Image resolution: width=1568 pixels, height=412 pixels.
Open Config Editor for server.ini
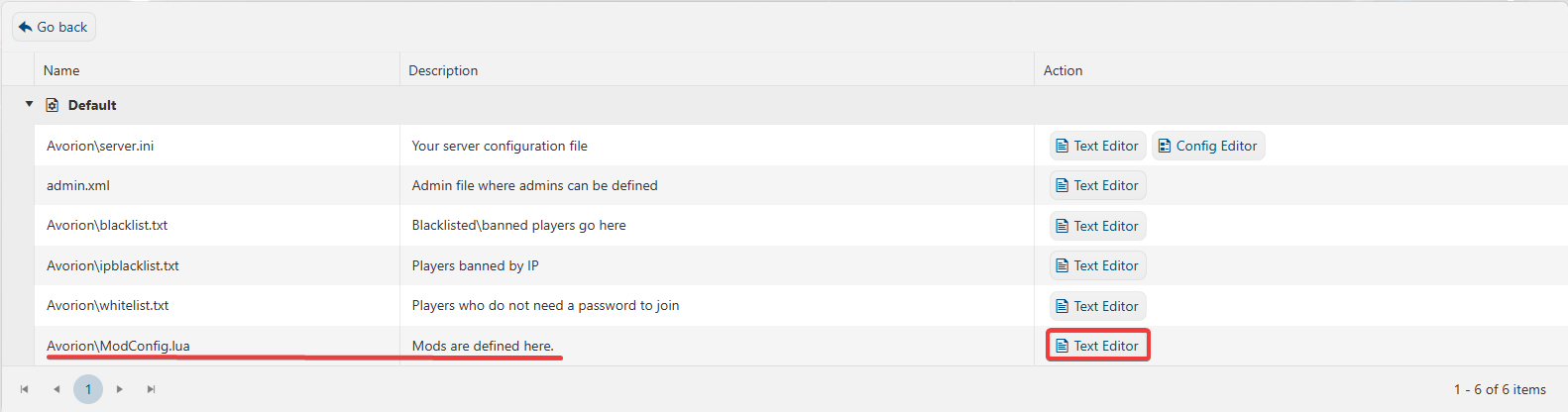(x=1207, y=146)
